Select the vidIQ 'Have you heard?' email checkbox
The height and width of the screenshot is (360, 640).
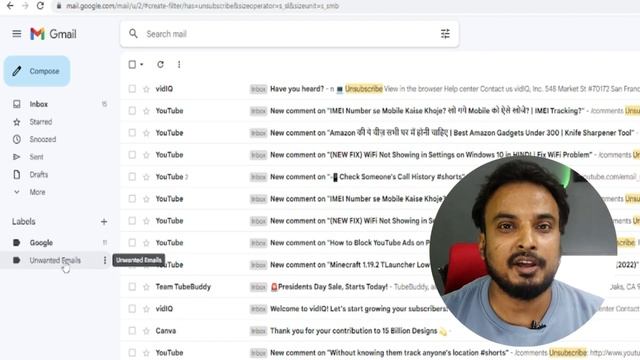pos(132,89)
